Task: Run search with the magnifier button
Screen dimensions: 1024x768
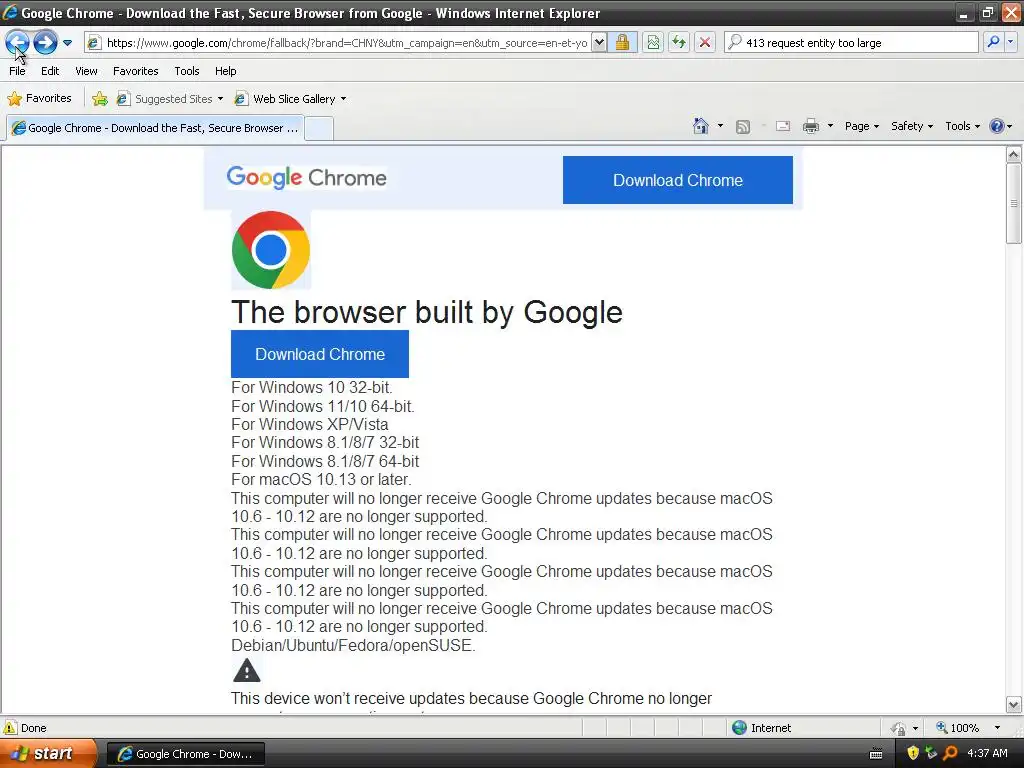Action: 993,42
